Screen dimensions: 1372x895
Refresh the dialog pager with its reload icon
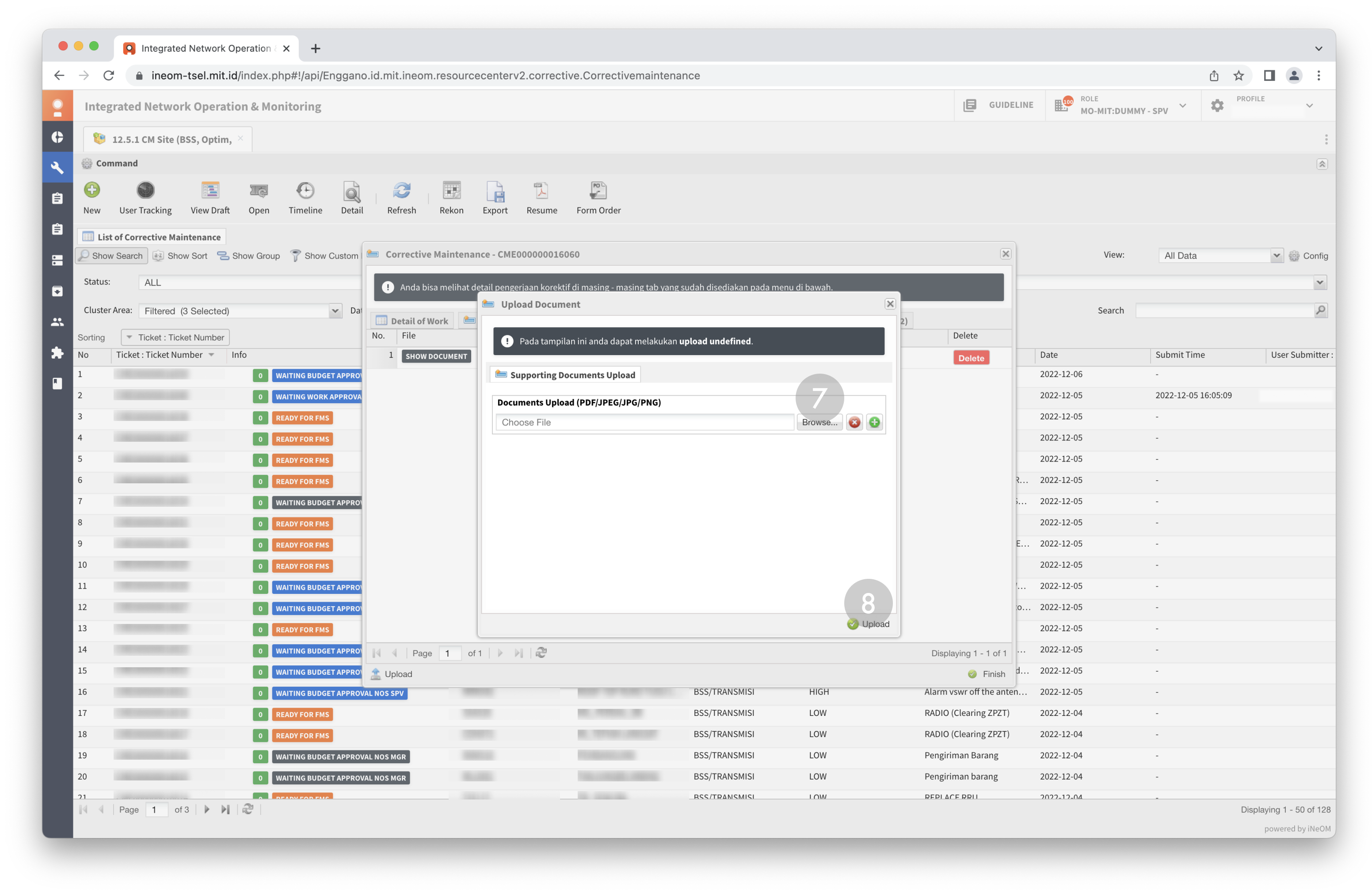tap(541, 653)
